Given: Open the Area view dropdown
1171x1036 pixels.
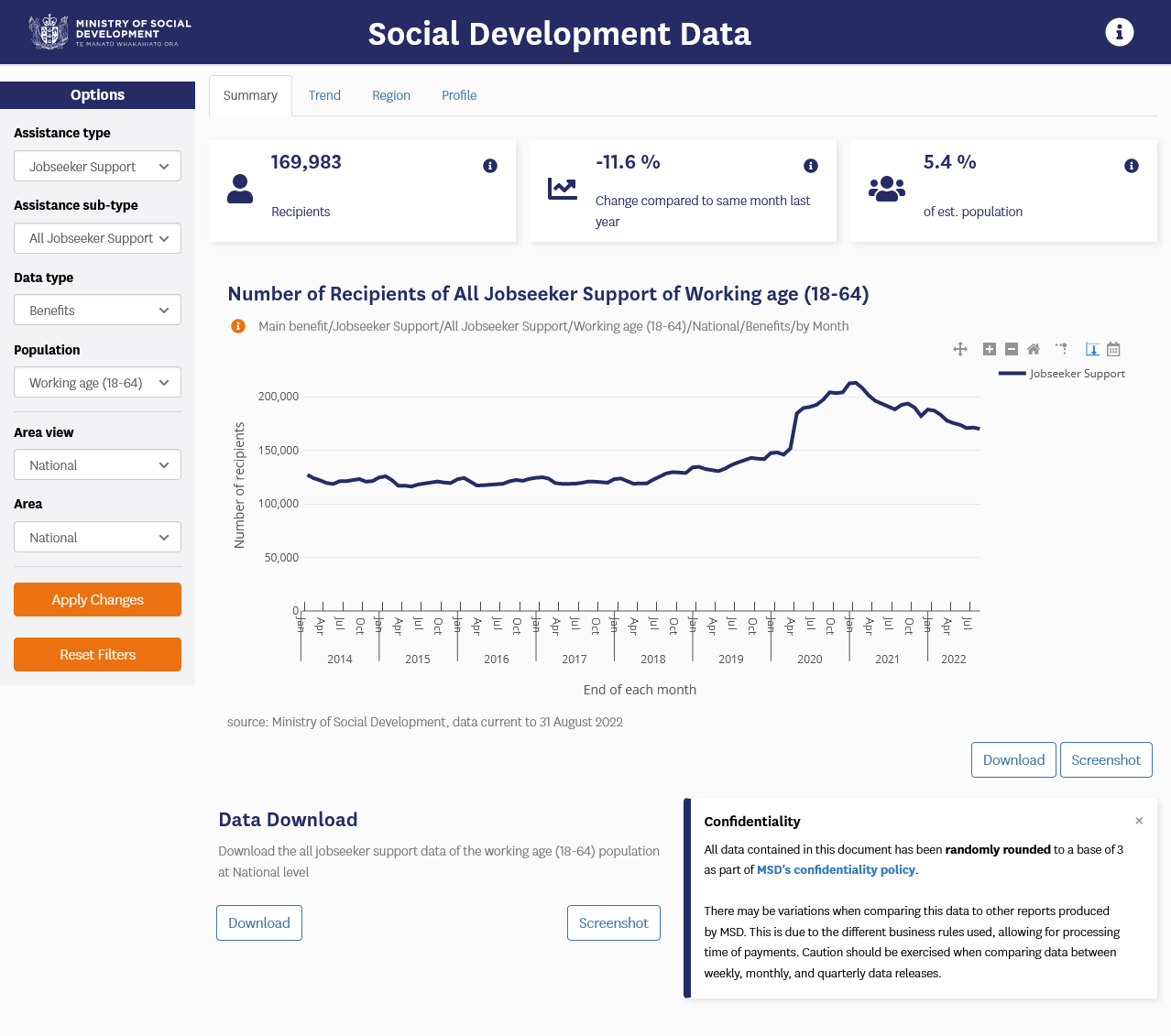Looking at the screenshot, I should point(97,465).
